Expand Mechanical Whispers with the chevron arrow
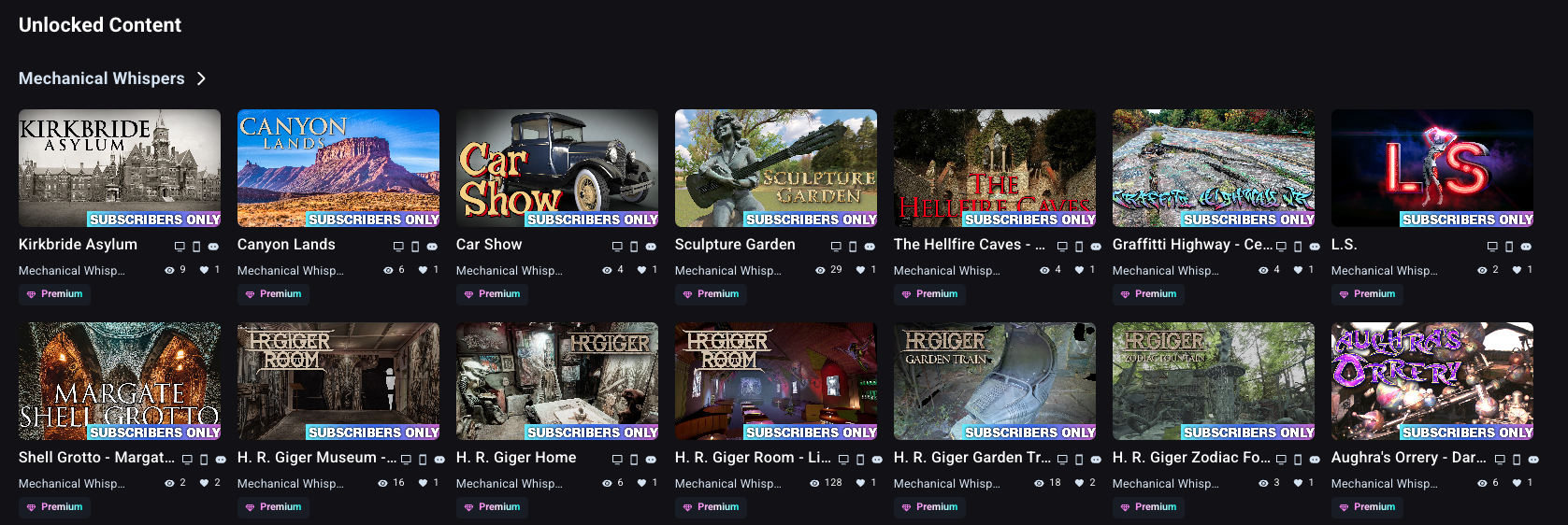1568x525 pixels. pyautogui.click(x=201, y=78)
